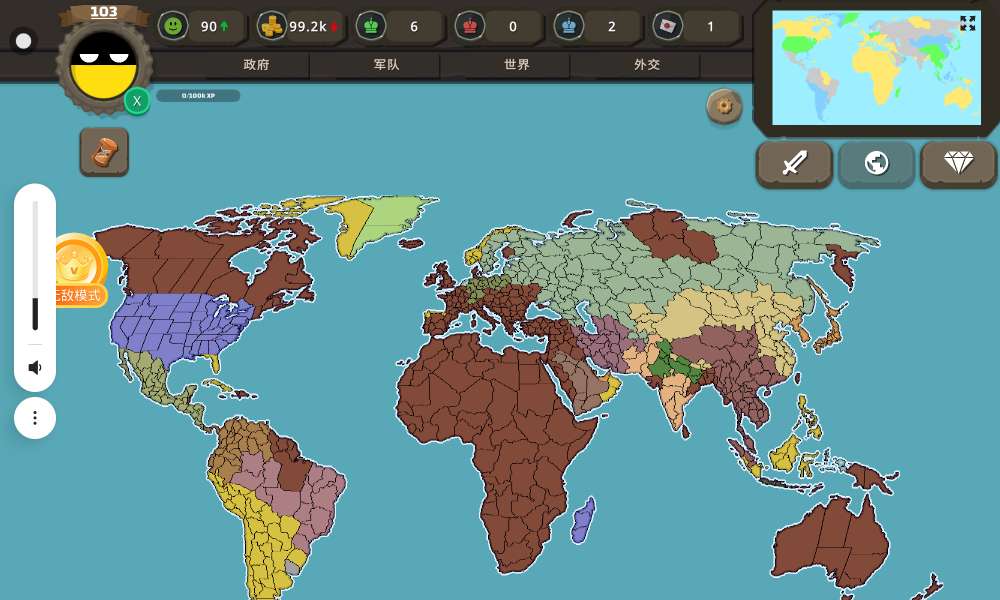The height and width of the screenshot is (600, 1000).
Task: Click the green smiley happiness icon
Action: click(174, 27)
